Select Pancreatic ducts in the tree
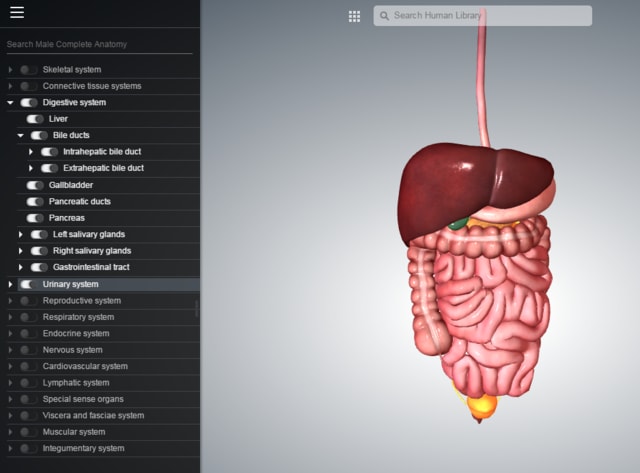 pyautogui.click(x=80, y=201)
